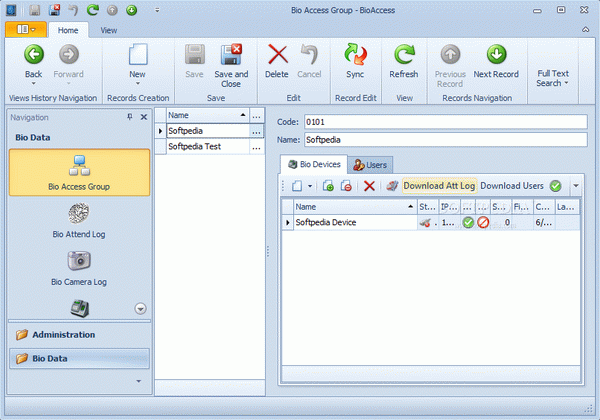
Task: Go to Next Record
Action: click(496, 61)
